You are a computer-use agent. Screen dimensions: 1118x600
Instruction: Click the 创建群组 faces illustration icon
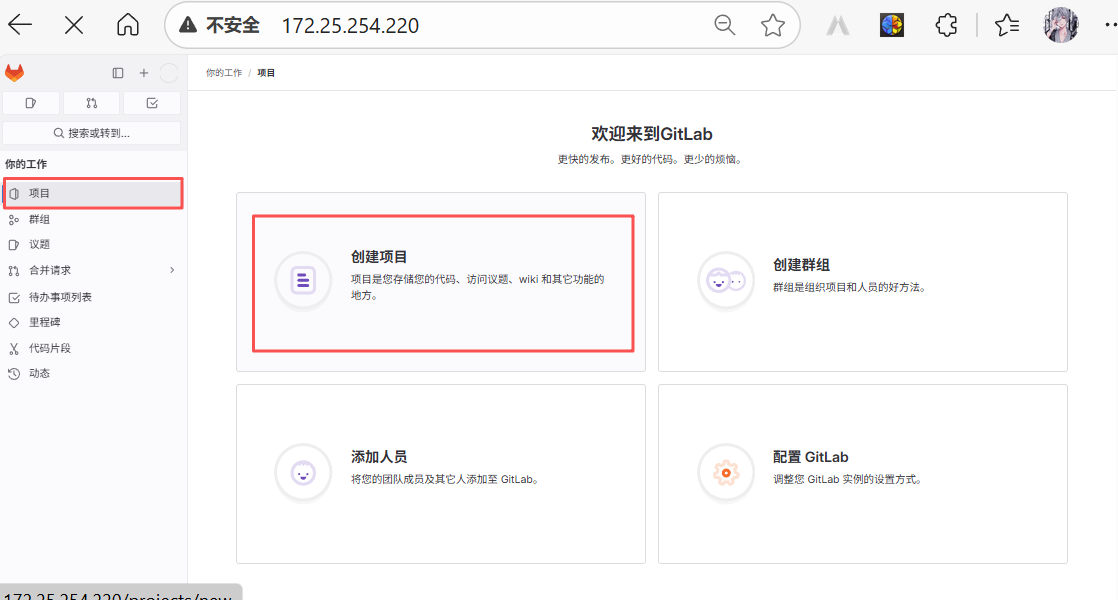pos(726,281)
